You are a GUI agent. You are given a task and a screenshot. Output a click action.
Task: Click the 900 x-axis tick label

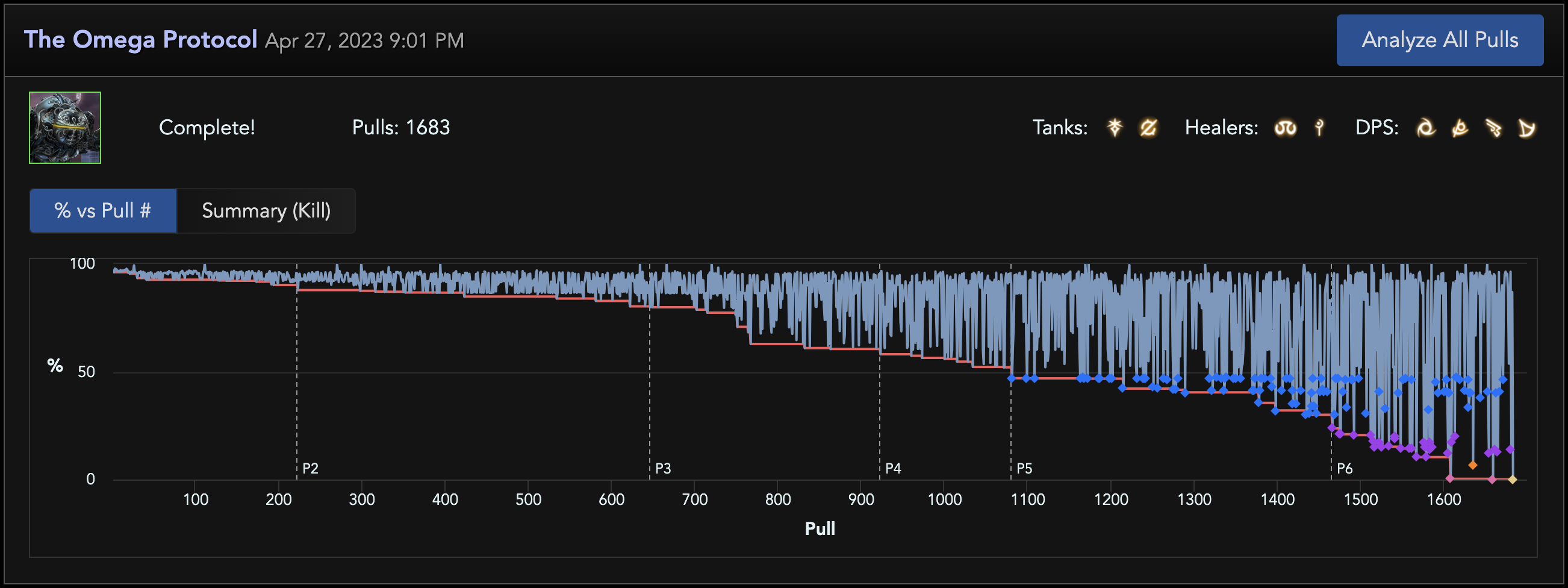[x=861, y=499]
